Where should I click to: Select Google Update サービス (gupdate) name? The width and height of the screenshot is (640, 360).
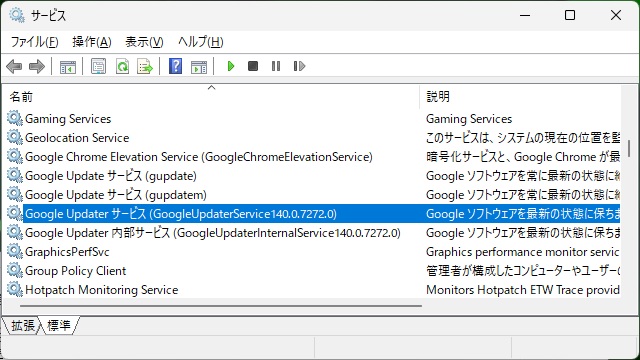click(x=111, y=176)
